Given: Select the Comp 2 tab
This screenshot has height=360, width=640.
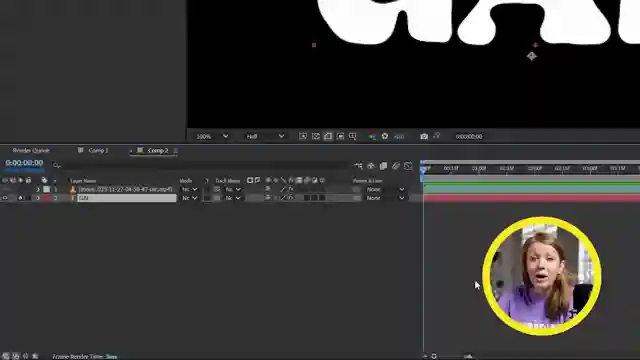Looking at the screenshot, I should click(158, 151).
